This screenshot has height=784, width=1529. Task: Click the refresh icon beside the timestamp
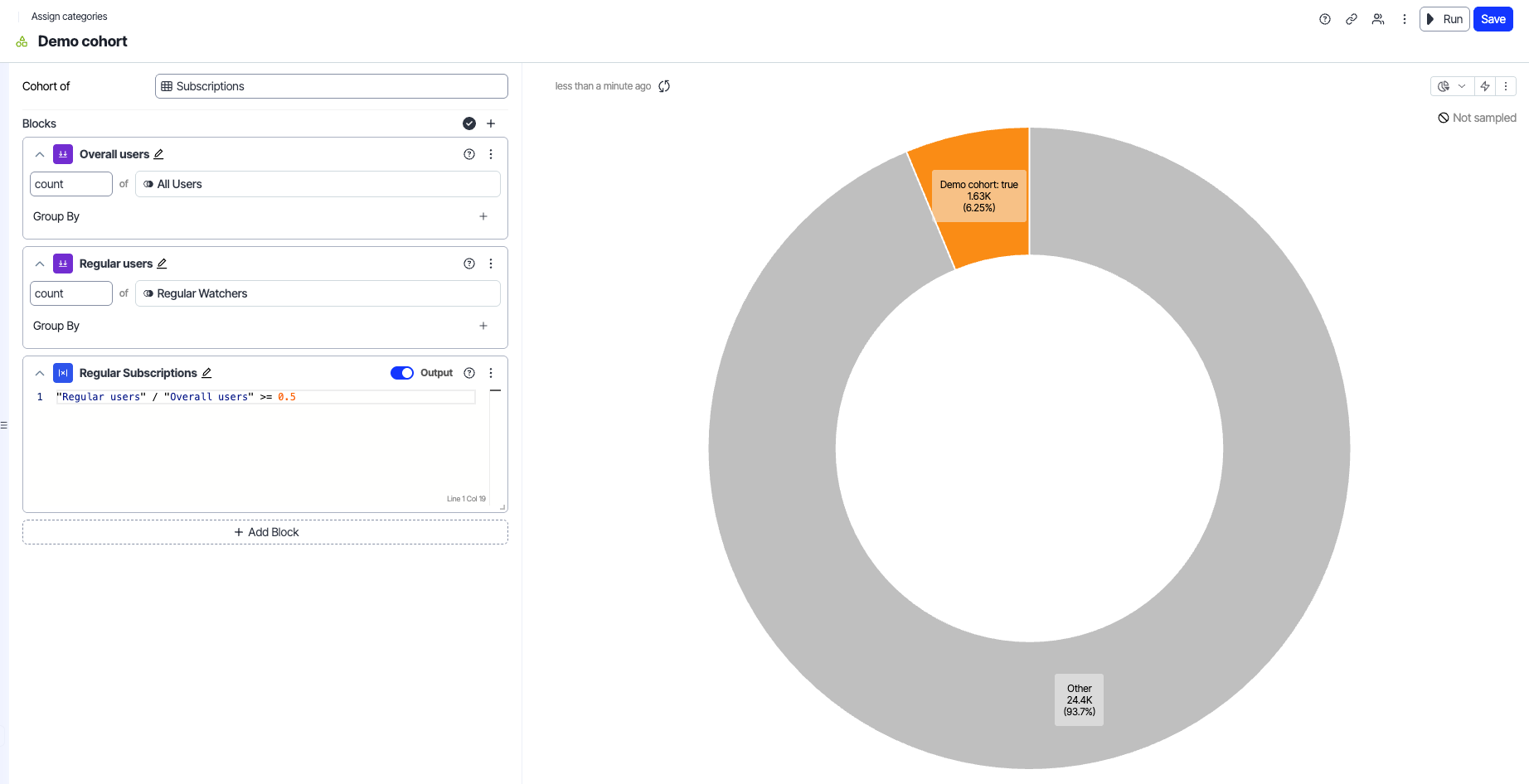tap(664, 86)
